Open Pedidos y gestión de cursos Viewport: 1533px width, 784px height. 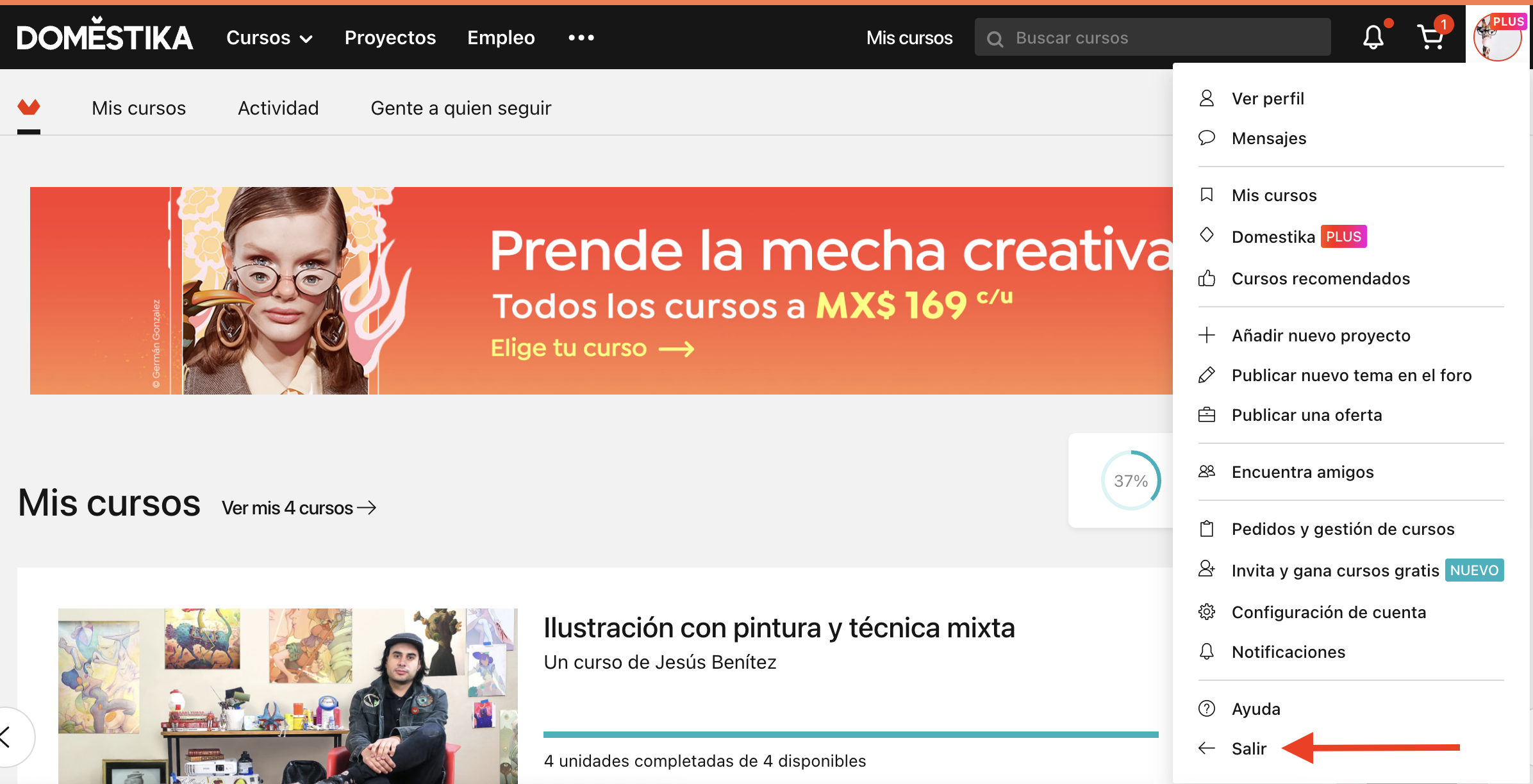[x=1343, y=529]
